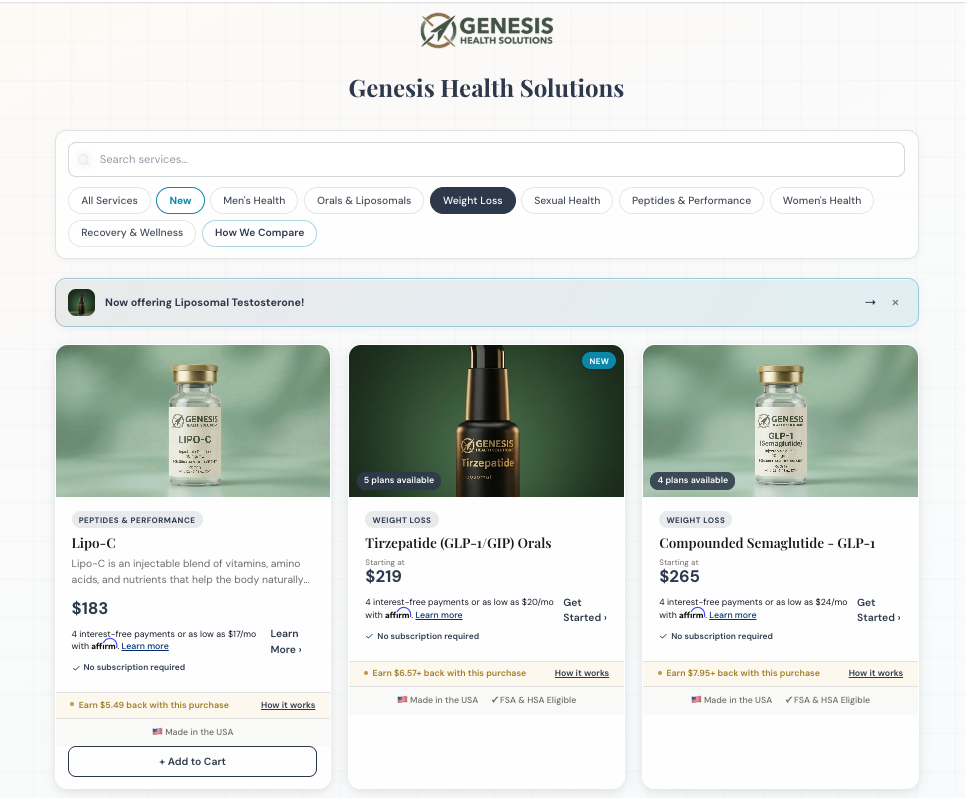Click Compounded Semaglutide - GLP-1 title
This screenshot has height=798, width=965.
click(x=767, y=543)
